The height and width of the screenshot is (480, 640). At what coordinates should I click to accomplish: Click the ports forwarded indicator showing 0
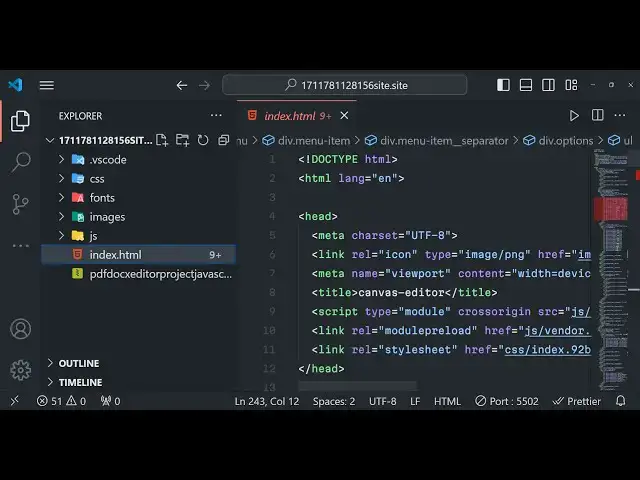[x=110, y=401]
